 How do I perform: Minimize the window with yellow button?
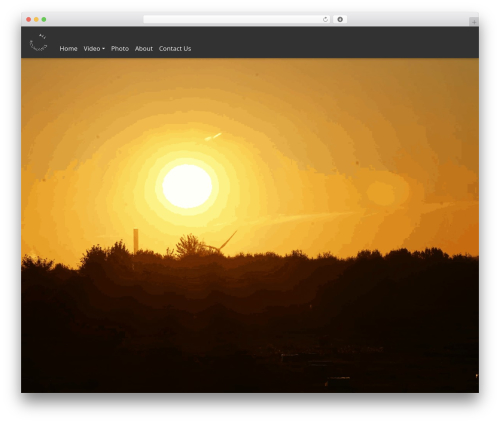click(x=36, y=19)
